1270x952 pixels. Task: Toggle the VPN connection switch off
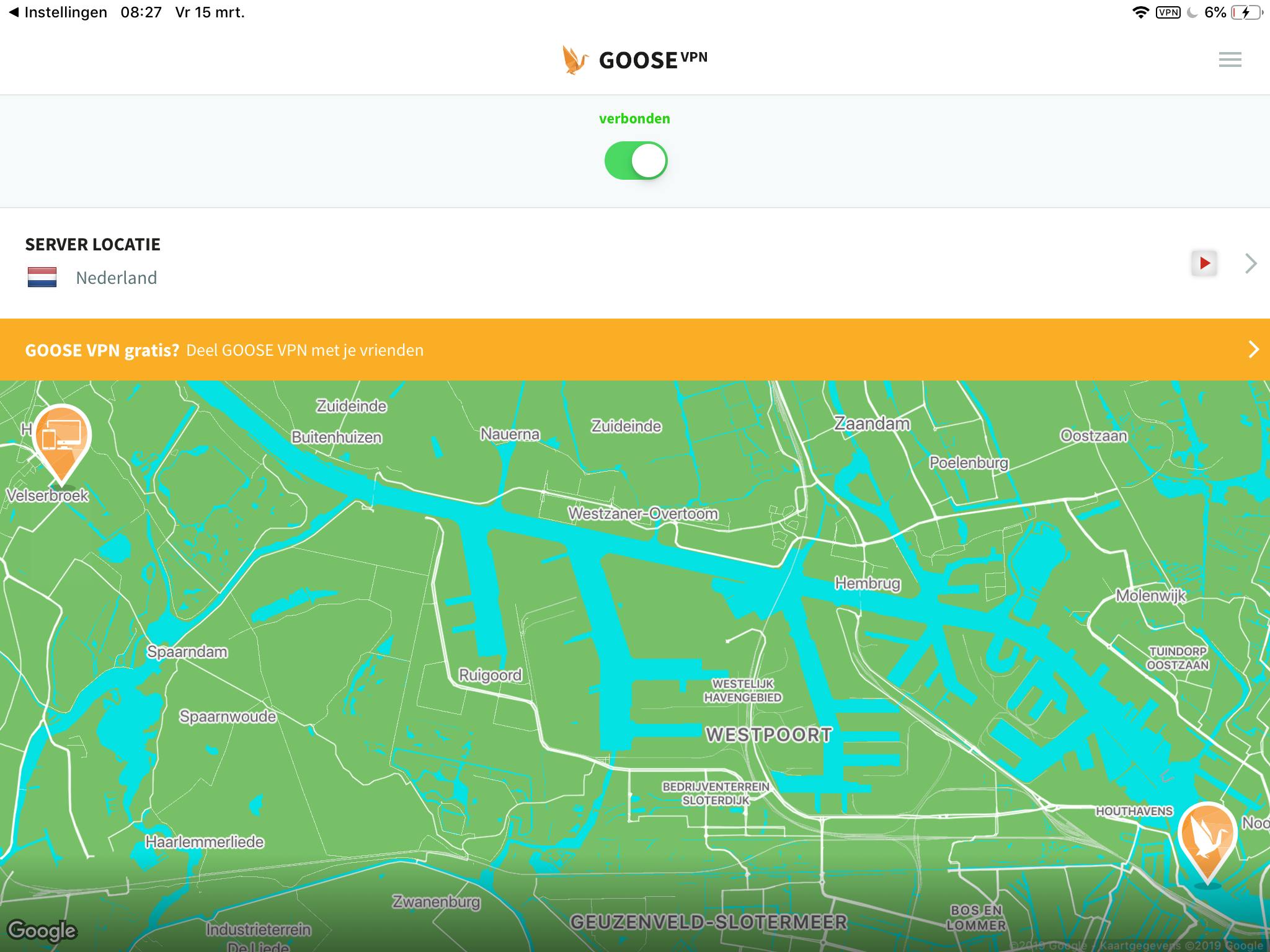pyautogui.click(x=636, y=161)
